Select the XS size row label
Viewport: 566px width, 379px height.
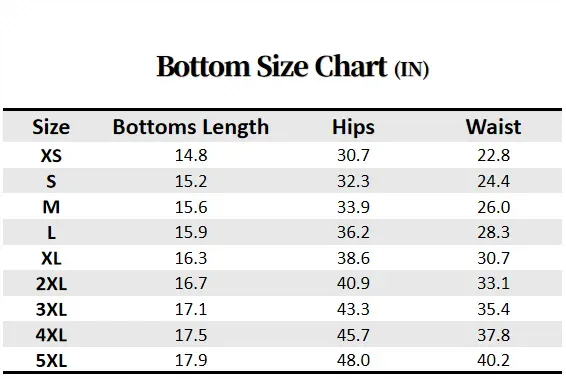coord(51,156)
